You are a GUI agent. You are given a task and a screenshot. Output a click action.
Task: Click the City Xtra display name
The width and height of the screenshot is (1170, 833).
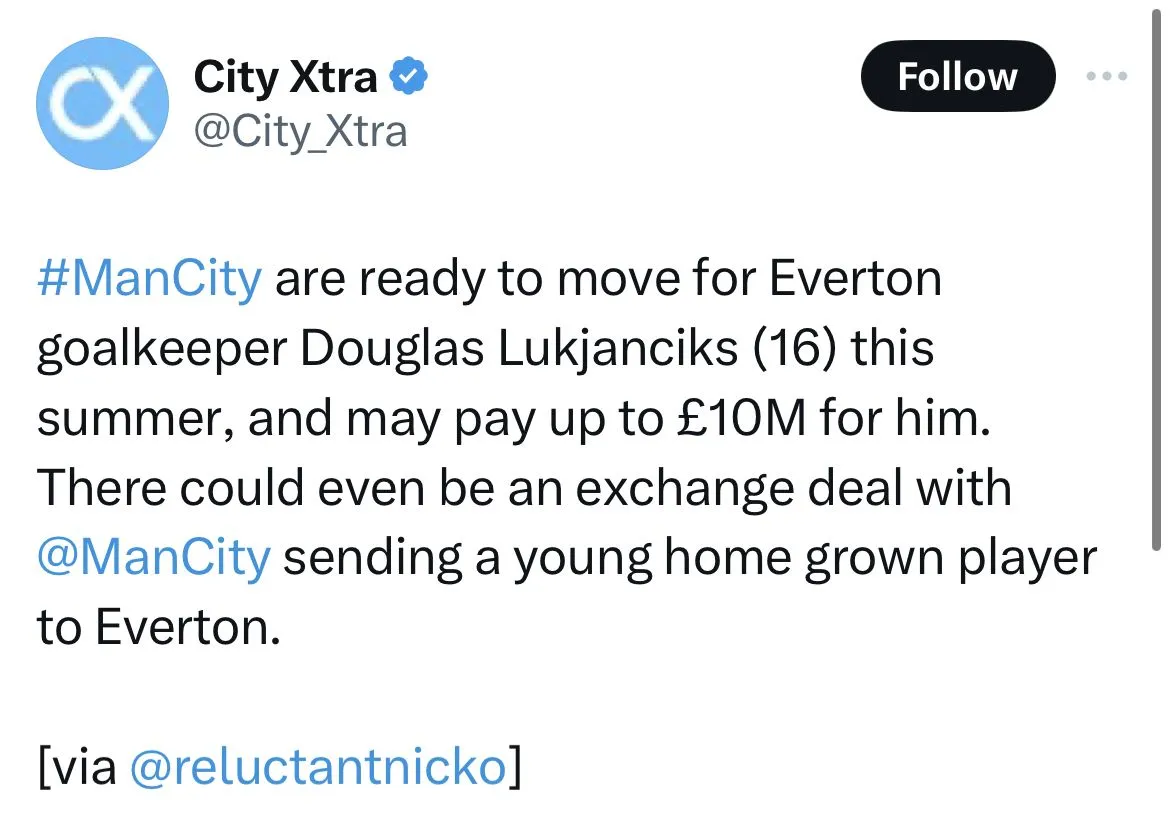(286, 77)
